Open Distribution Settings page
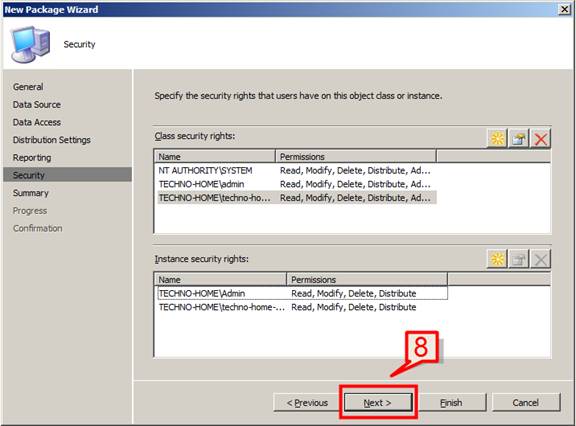This screenshot has height=426, width=576. click(x=51, y=140)
